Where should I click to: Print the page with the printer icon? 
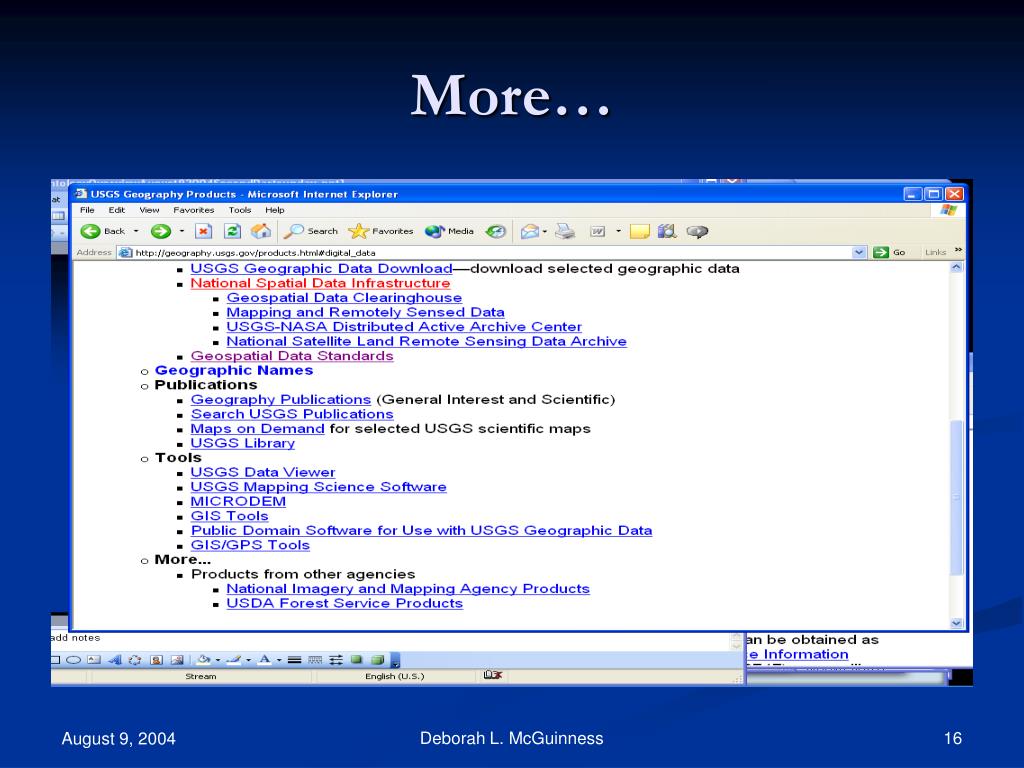click(x=565, y=231)
